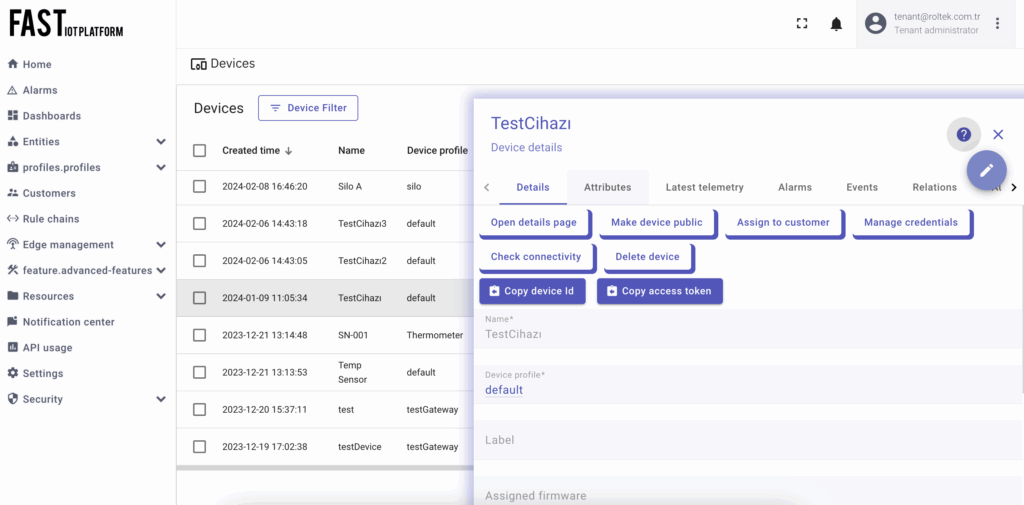Click the Name column header
The width and height of the screenshot is (1024, 505).
click(351, 150)
